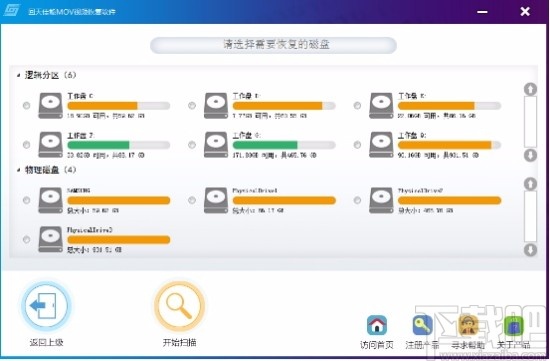Click the hard disk icon for 工作盘 D:
The height and width of the screenshot is (361, 550).
(216, 106)
